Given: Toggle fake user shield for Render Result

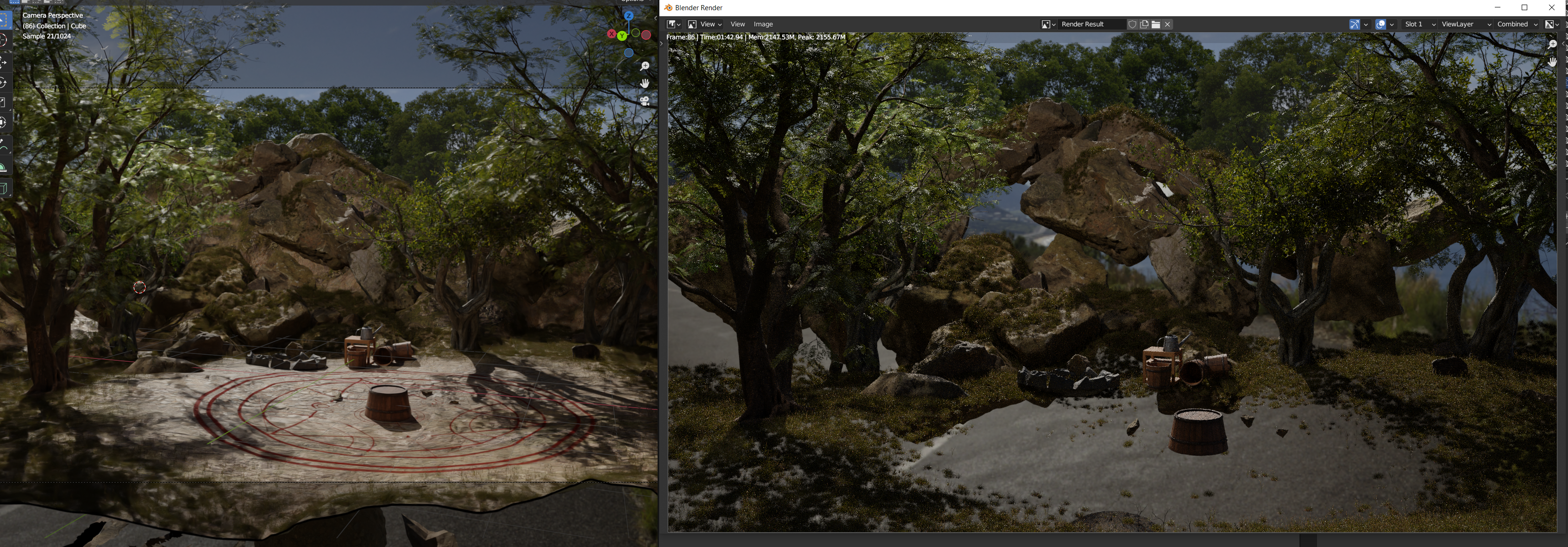Looking at the screenshot, I should [1132, 25].
